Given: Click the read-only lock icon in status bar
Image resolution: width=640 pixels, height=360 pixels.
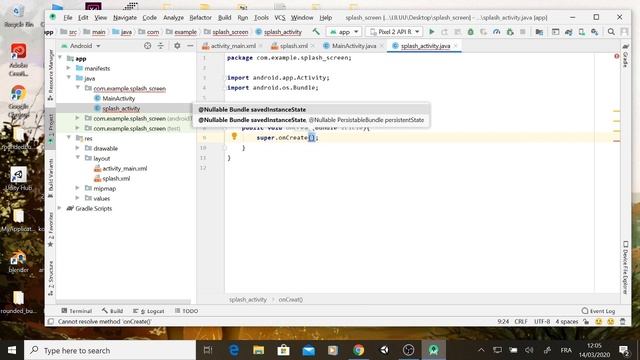Looking at the screenshot, I should [x=586, y=322].
